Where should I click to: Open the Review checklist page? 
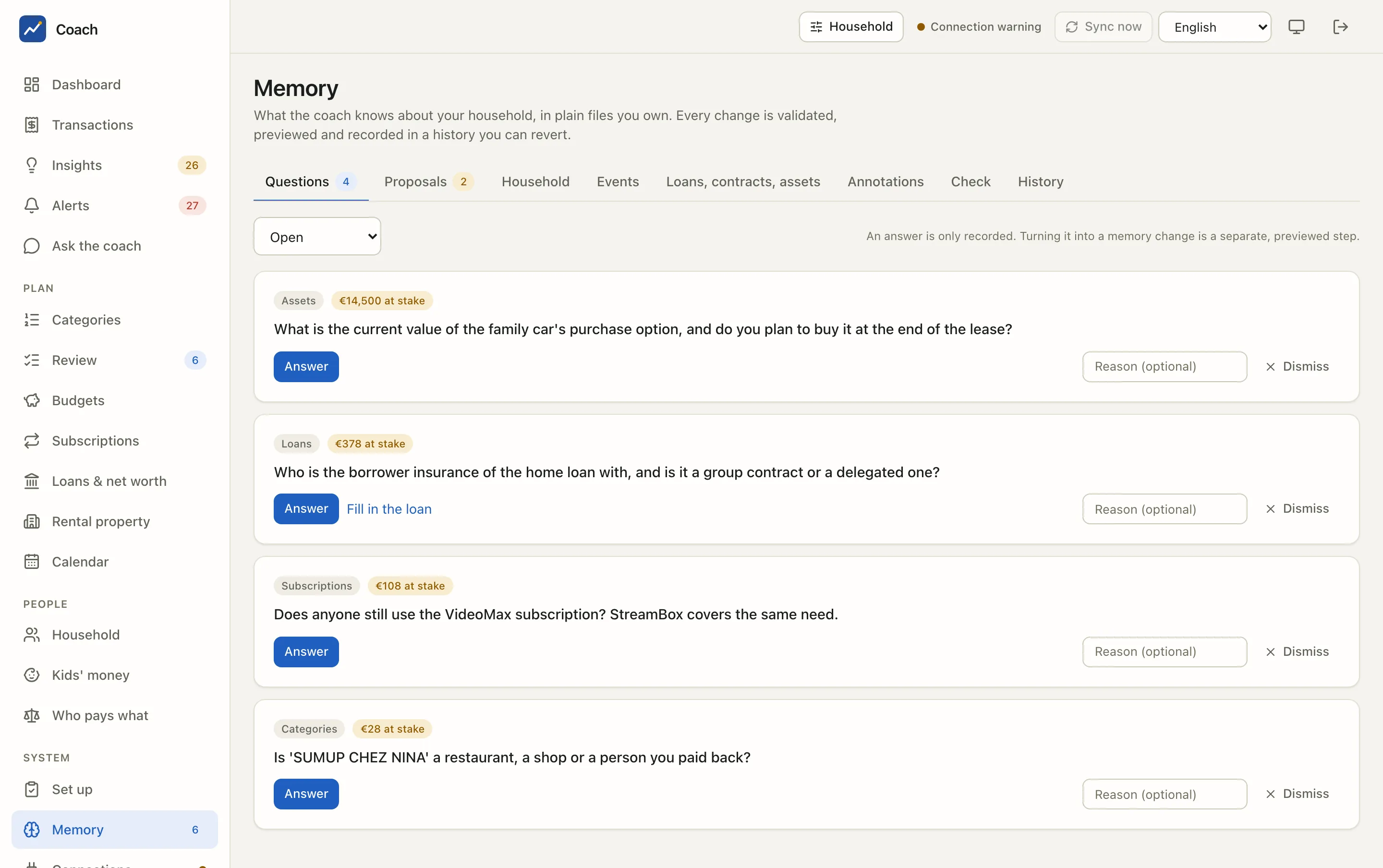[114, 360]
